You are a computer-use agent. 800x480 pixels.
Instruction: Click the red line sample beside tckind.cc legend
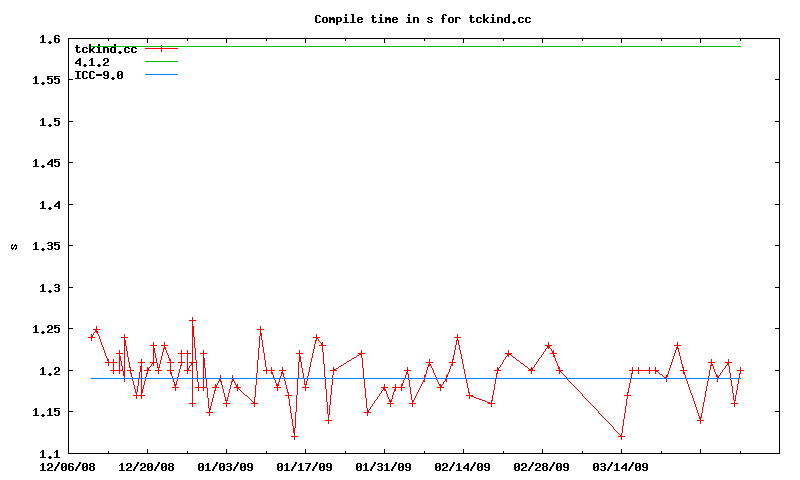click(161, 49)
